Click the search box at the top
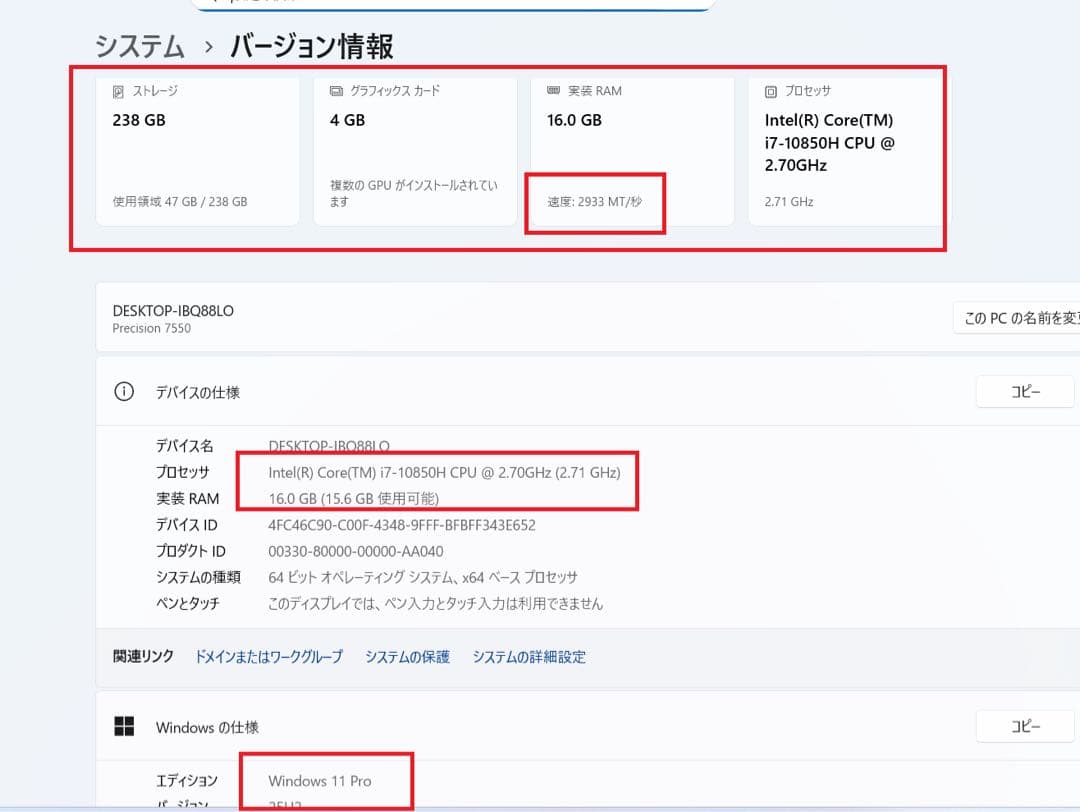This screenshot has height=812, width=1080. click(x=452, y=3)
